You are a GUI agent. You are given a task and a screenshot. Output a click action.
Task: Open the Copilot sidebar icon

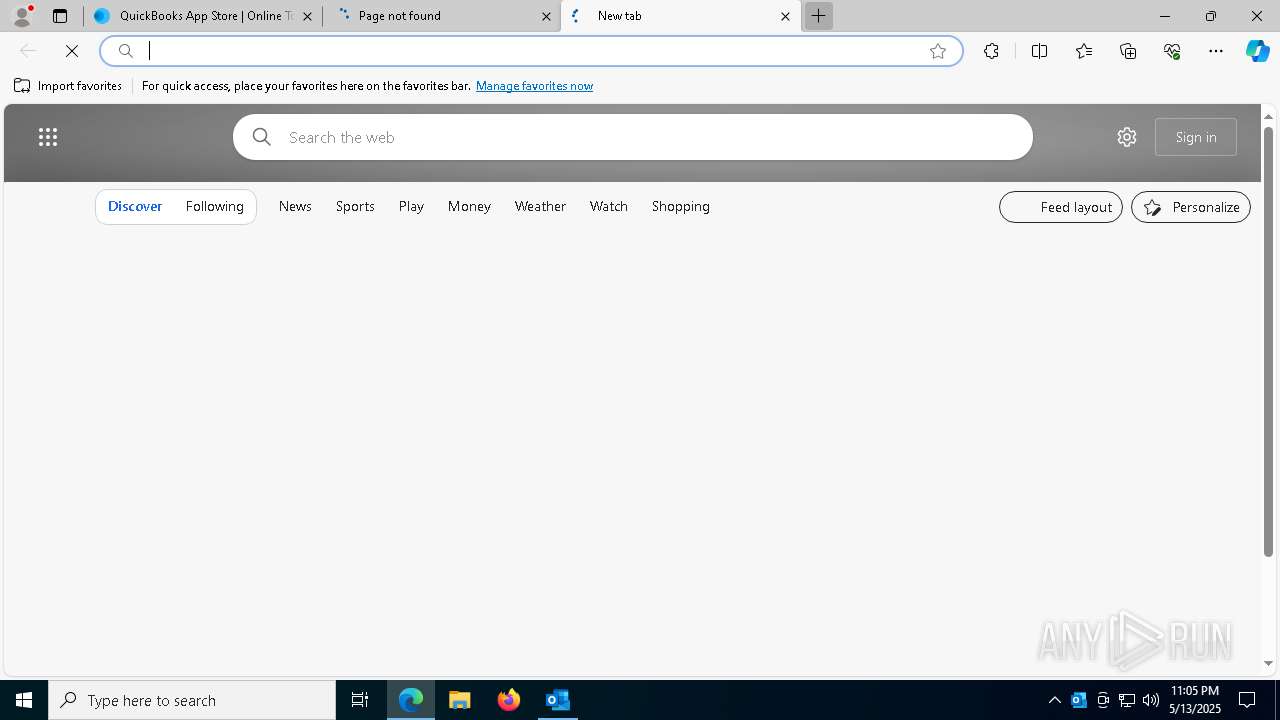coord(1258,51)
